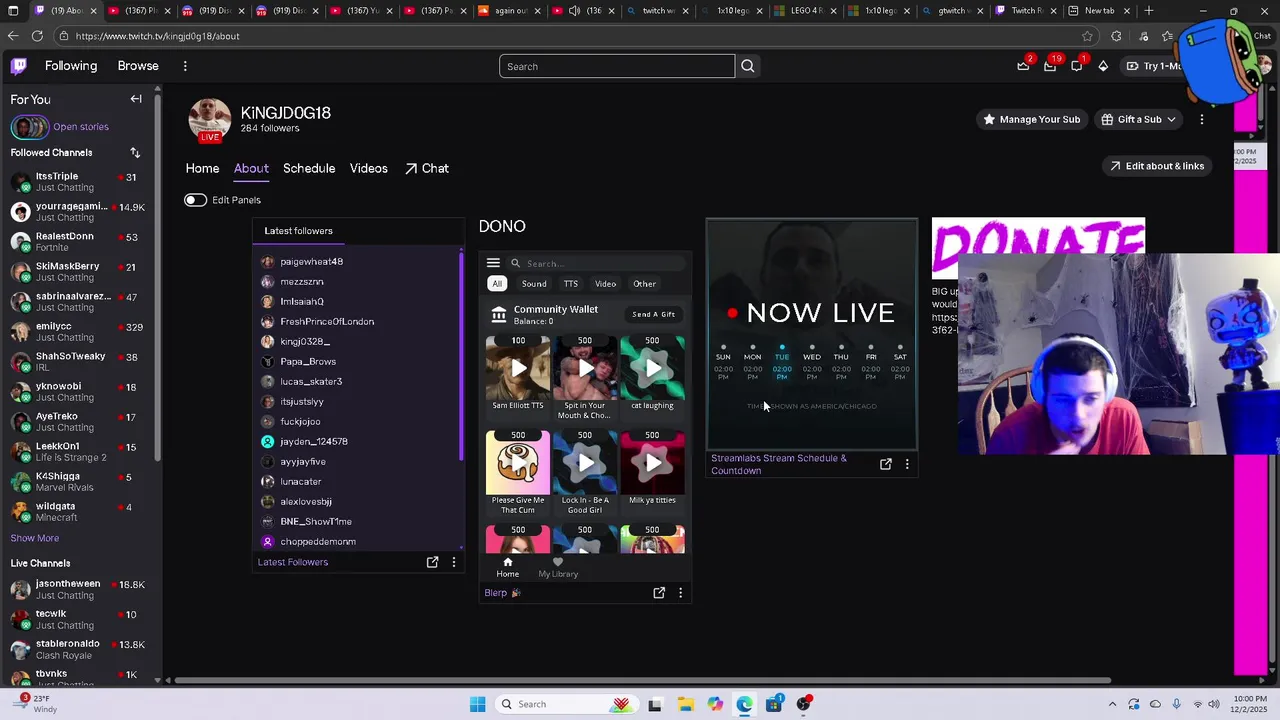The image size is (1280, 720).
Task: Filter Blerp sounds by Sound
Action: [x=534, y=284]
